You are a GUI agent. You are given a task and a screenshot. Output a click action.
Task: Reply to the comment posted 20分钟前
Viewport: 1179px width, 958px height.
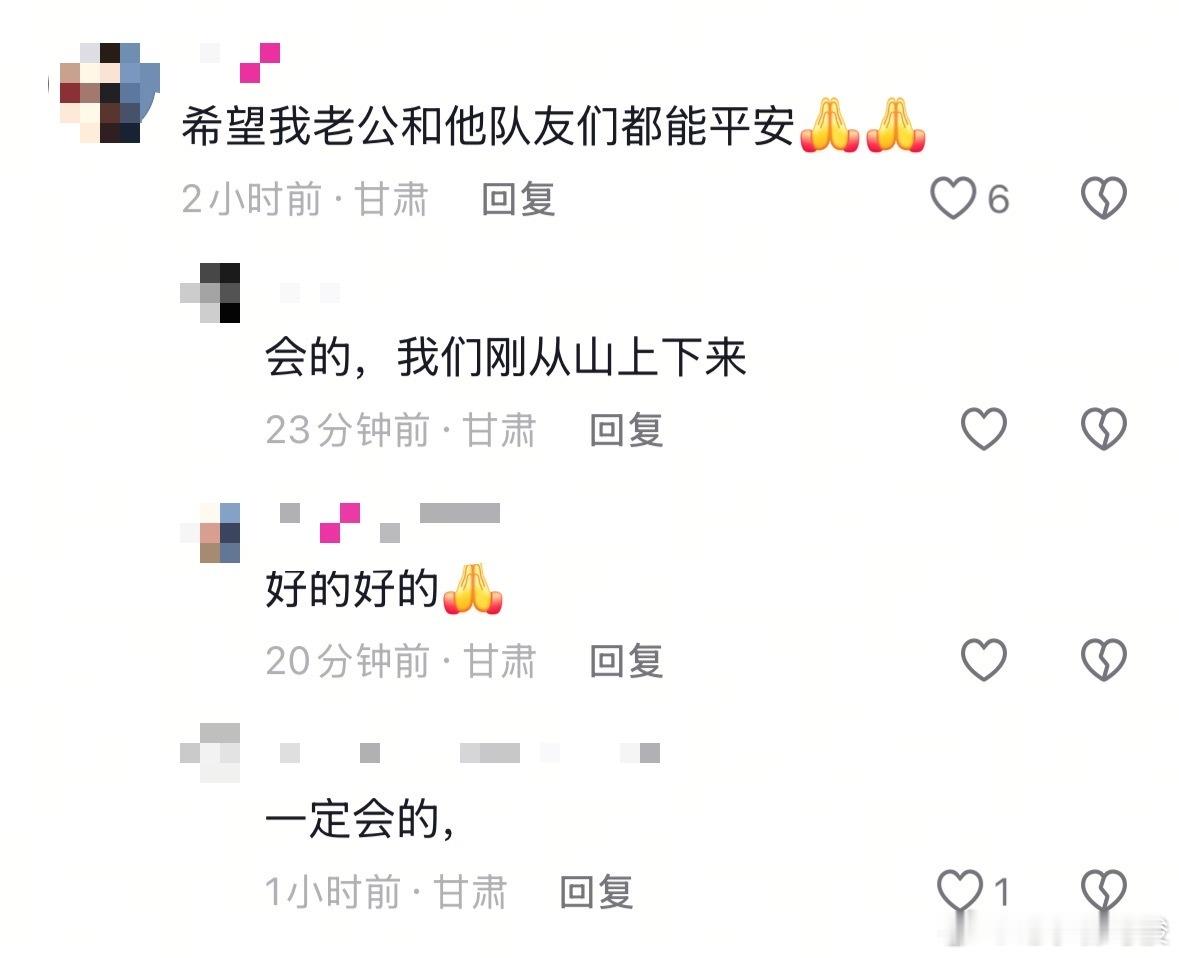[x=626, y=661]
